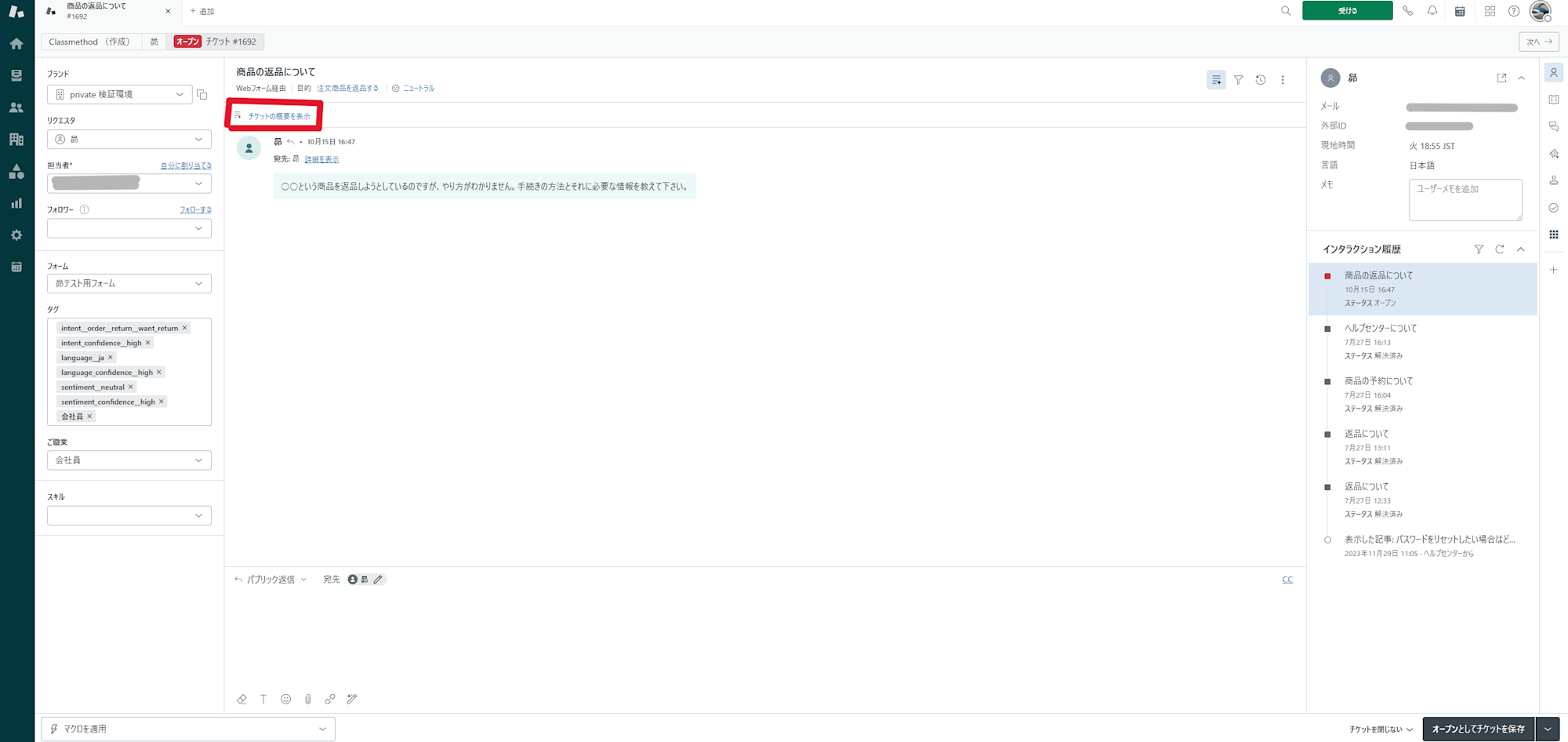The width and height of the screenshot is (1568, 742).
Task: Click the 自分に割り当てる link
Action: pos(186,165)
